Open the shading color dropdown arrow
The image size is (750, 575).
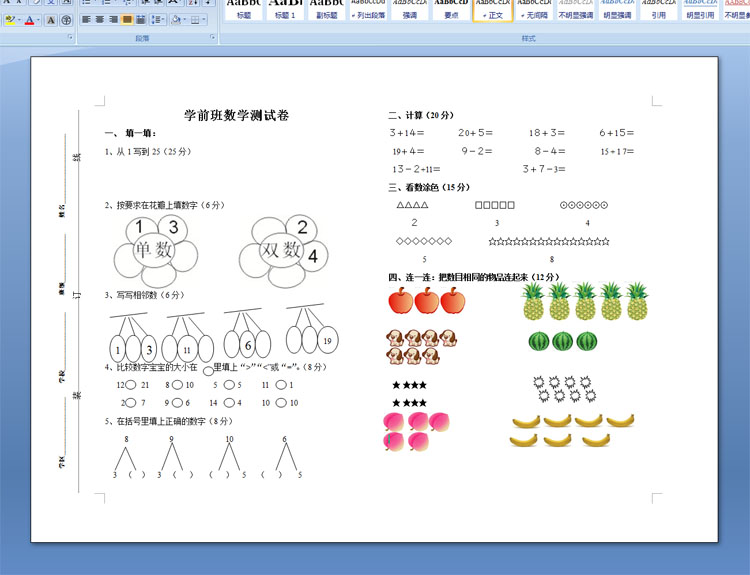click(185, 20)
